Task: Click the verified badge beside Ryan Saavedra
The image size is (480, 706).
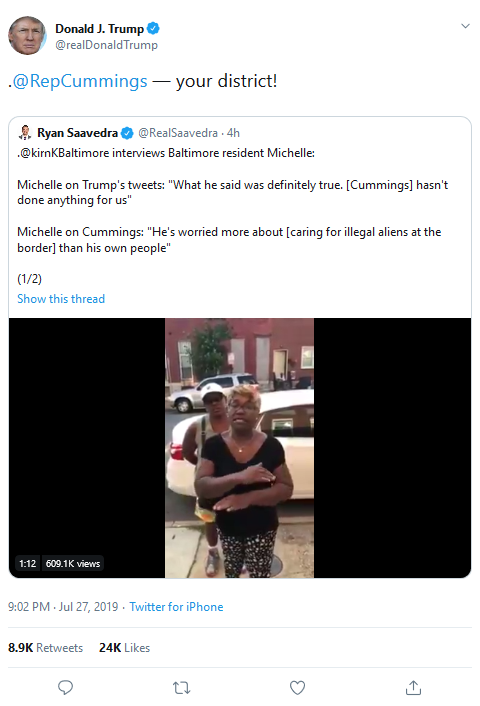Action: click(127, 133)
